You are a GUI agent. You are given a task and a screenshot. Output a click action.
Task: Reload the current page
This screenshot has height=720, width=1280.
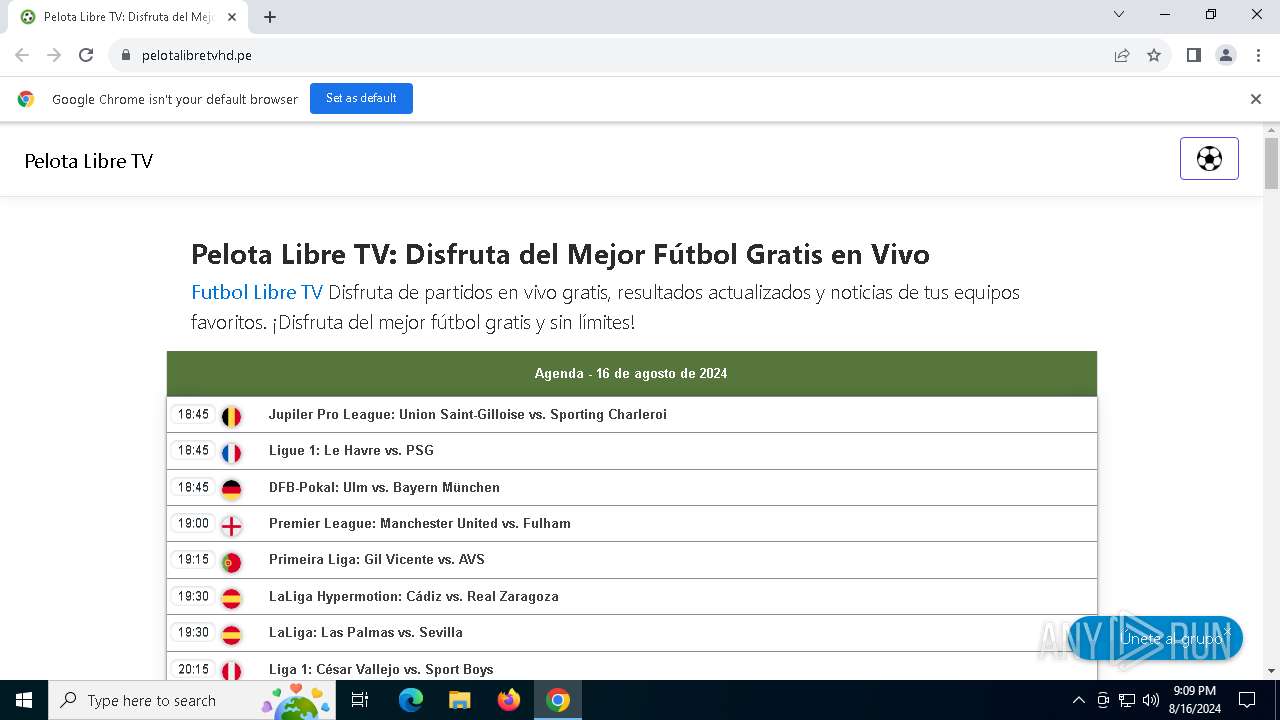click(86, 55)
